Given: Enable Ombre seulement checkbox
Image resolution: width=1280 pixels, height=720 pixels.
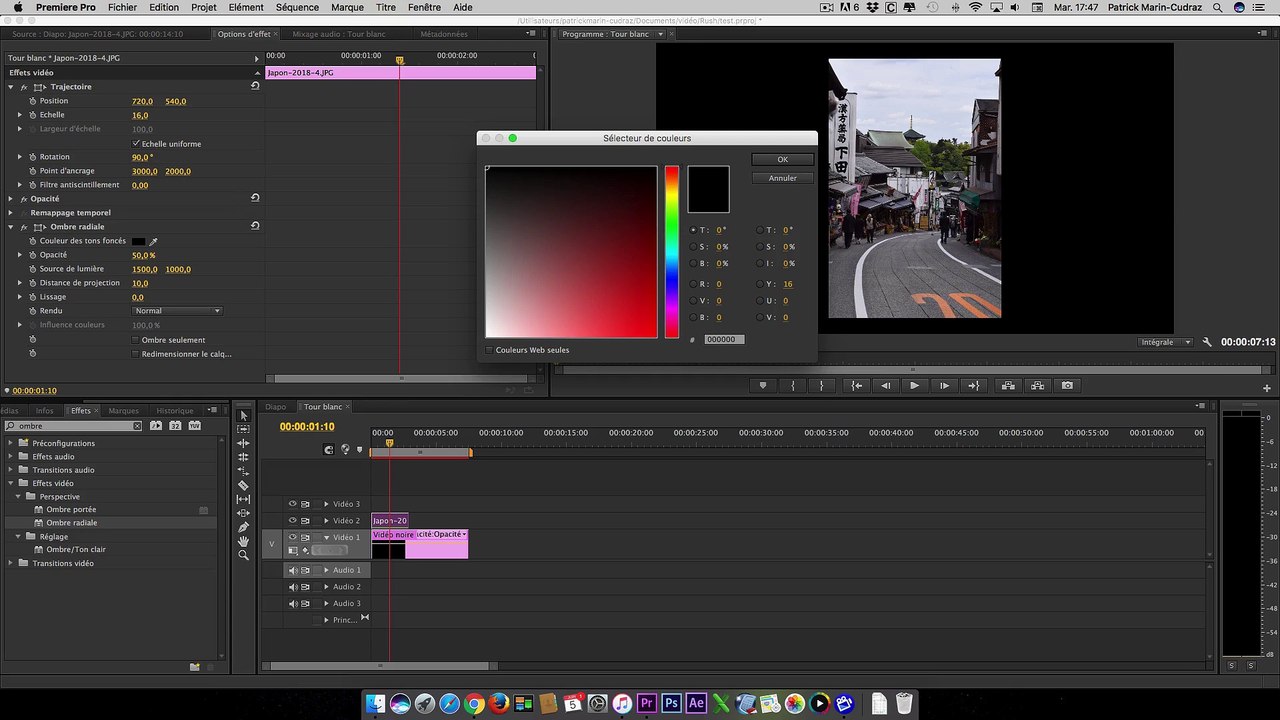Looking at the screenshot, I should click(136, 340).
